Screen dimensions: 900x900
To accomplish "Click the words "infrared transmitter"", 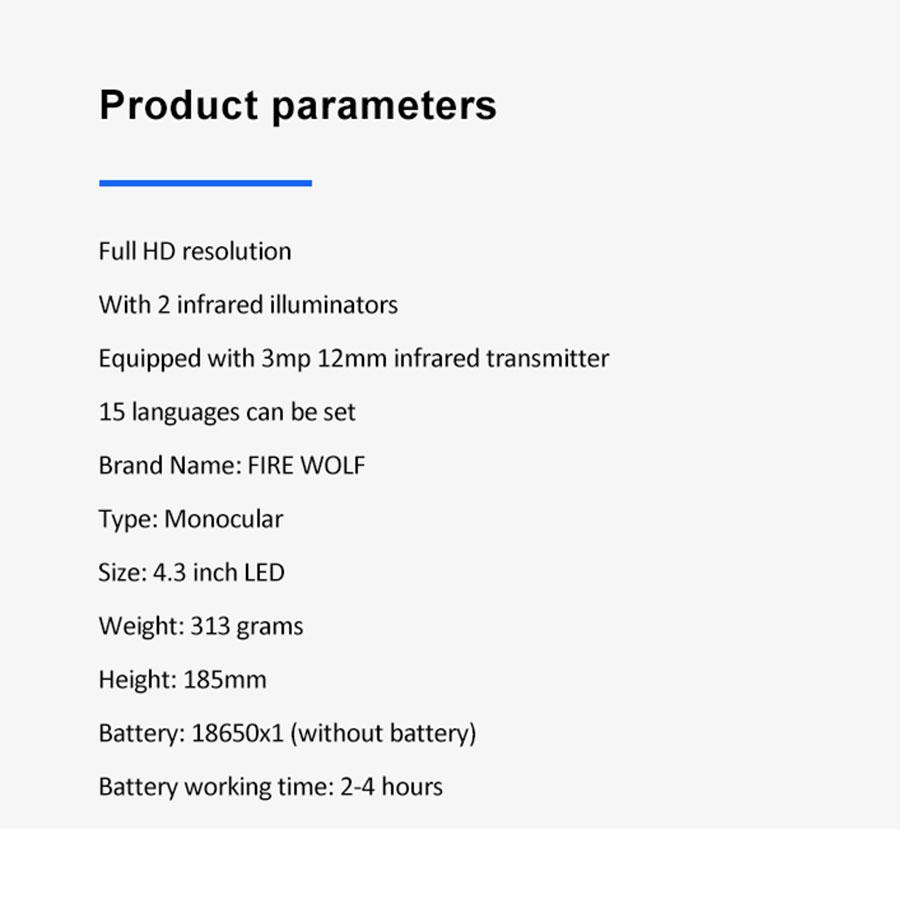I will (x=501, y=358).
